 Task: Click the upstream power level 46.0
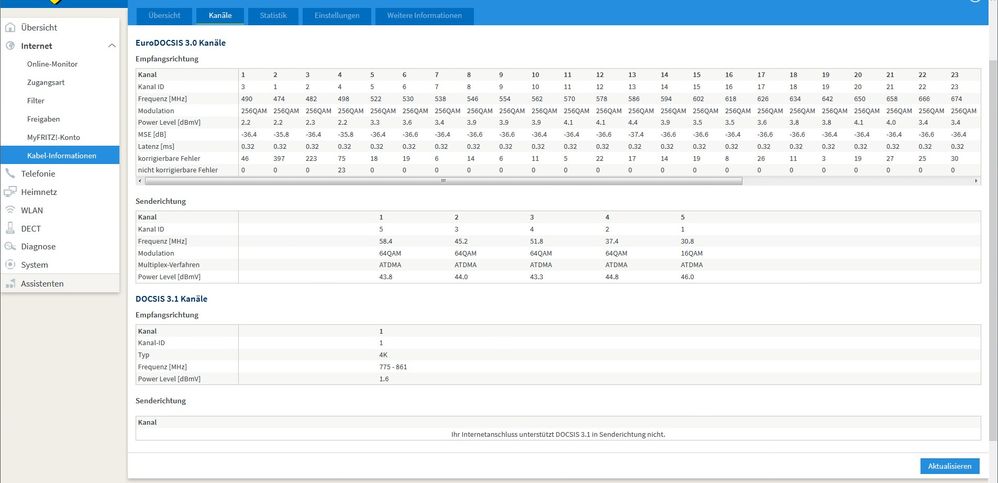pyautogui.click(x=687, y=277)
